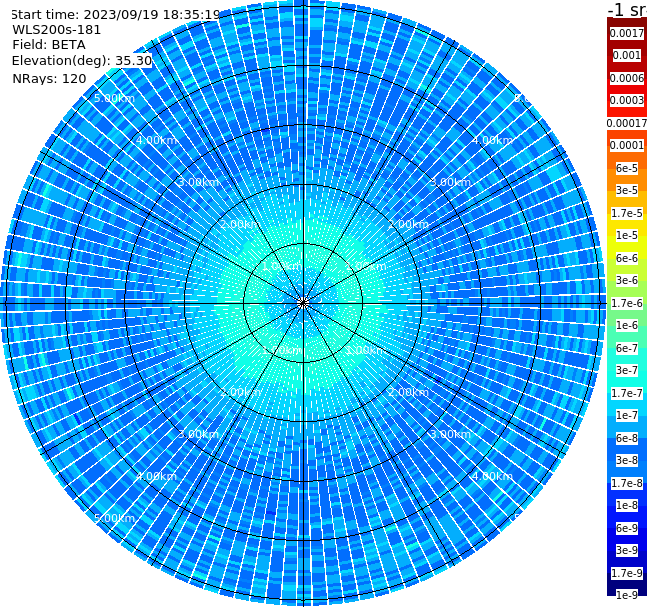
Task: Click the 1.7e-9 colorbar value
Action: tap(627, 573)
